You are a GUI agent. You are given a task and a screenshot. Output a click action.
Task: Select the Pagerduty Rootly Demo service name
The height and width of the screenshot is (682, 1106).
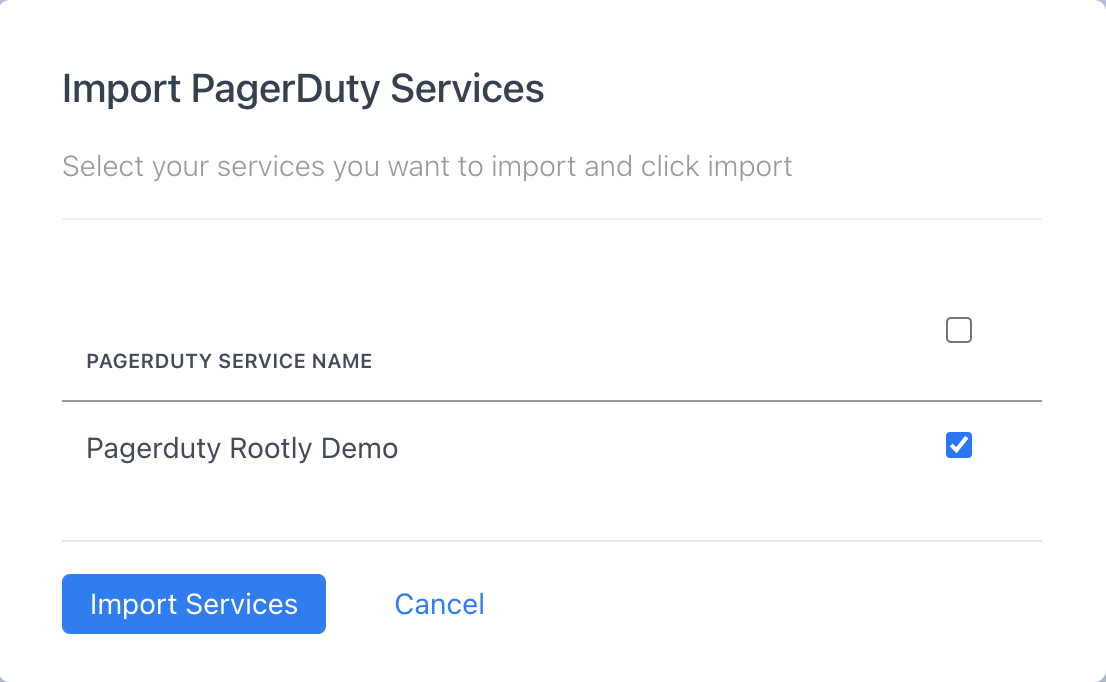(242, 449)
